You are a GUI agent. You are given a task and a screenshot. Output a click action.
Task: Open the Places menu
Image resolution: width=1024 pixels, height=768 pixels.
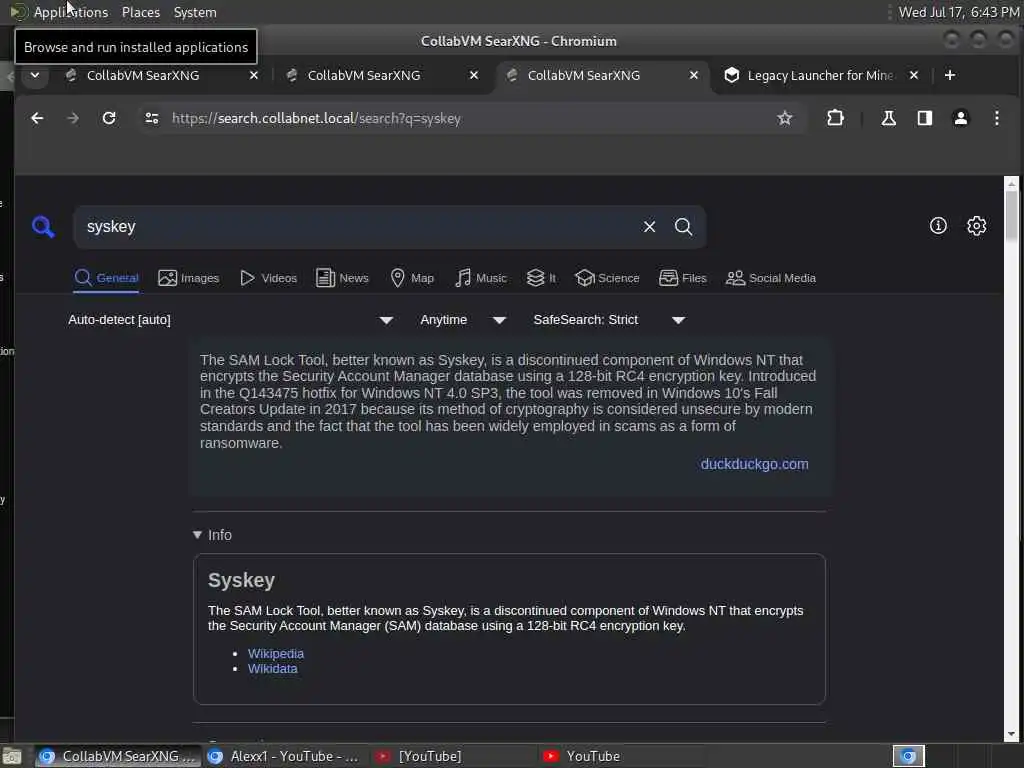tap(141, 12)
